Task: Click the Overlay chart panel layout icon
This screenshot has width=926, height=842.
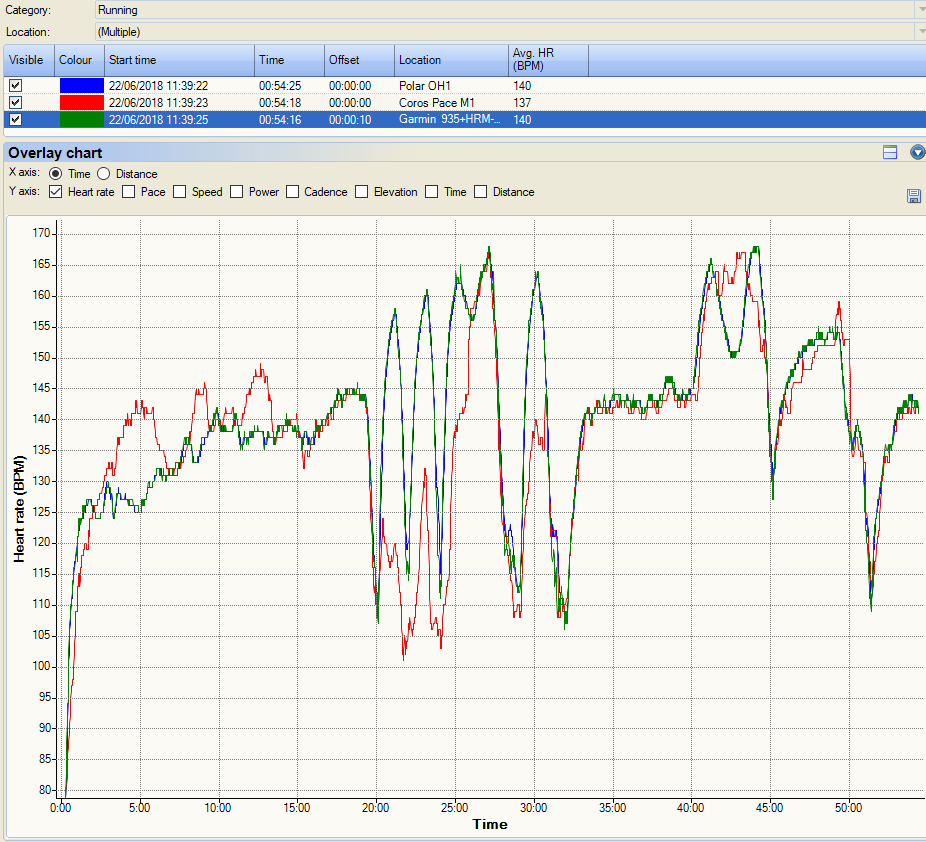Action: (x=890, y=153)
